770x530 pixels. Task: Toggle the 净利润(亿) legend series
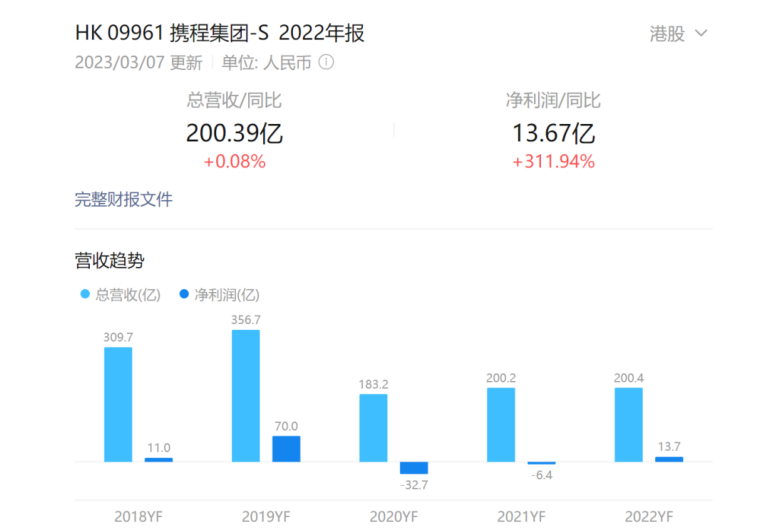(x=219, y=295)
